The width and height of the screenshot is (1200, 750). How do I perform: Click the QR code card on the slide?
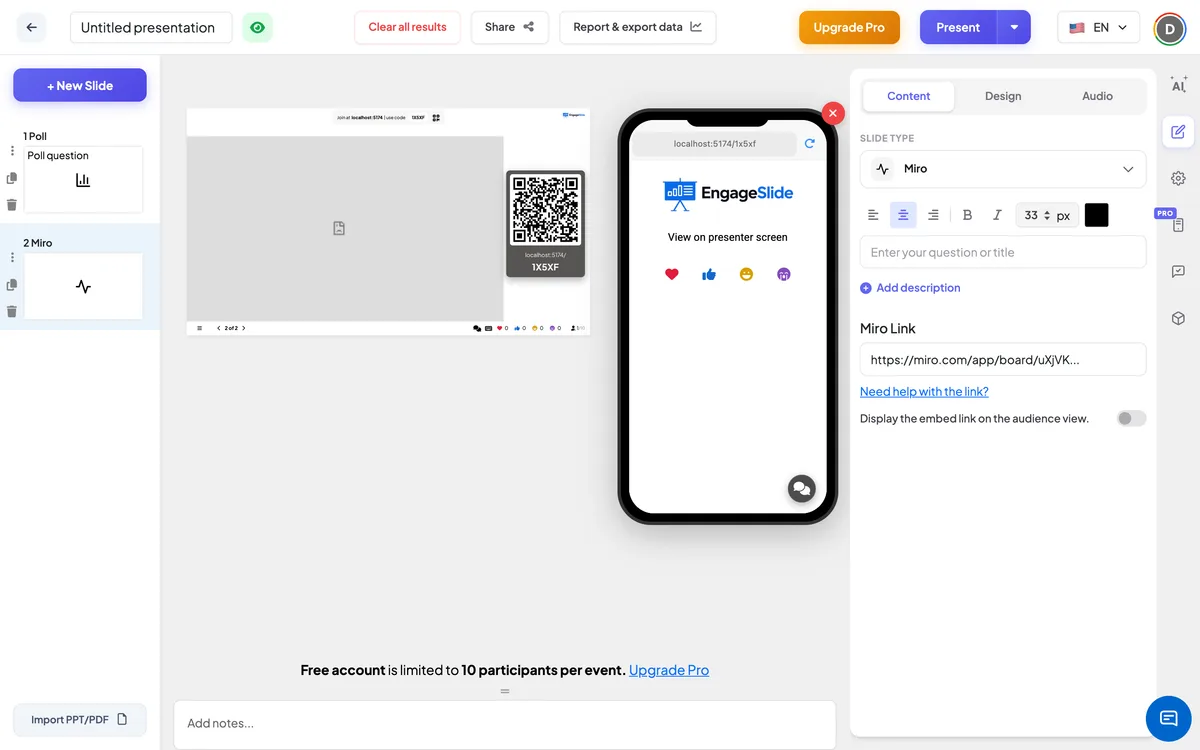[545, 224]
